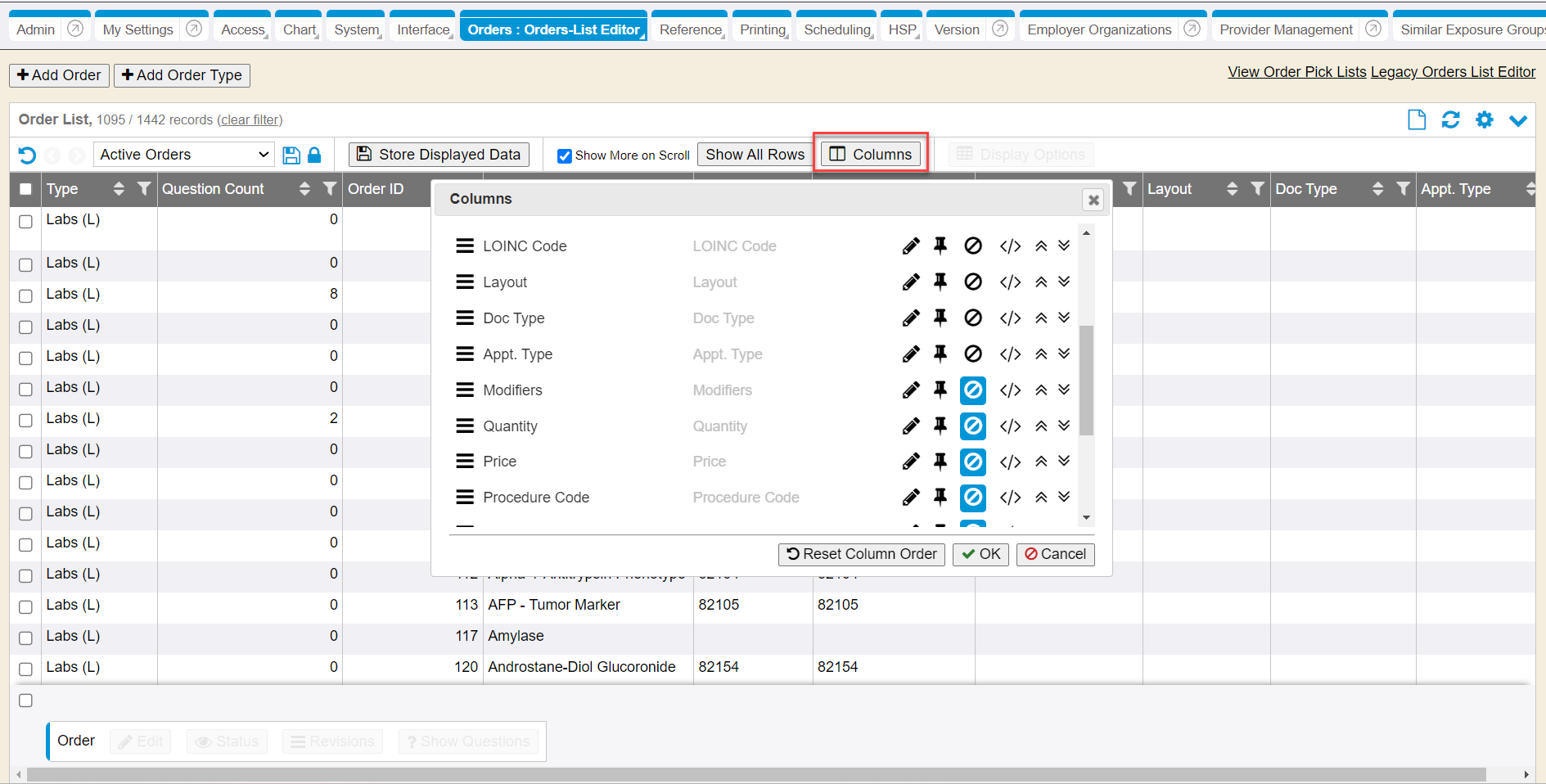This screenshot has height=784, width=1546.
Task: Collapse the Order List panel chevron
Action: click(x=1517, y=121)
